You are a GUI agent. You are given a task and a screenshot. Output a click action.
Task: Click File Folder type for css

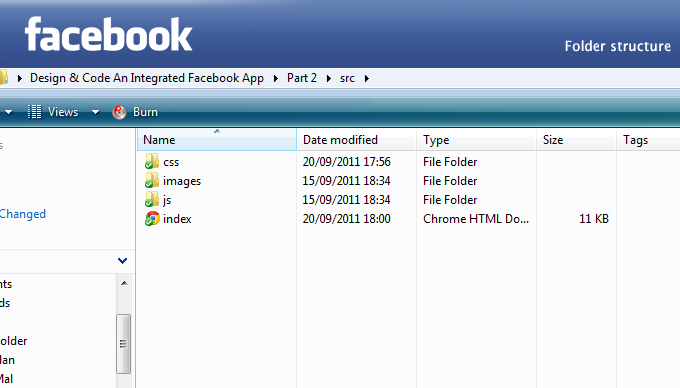450,162
